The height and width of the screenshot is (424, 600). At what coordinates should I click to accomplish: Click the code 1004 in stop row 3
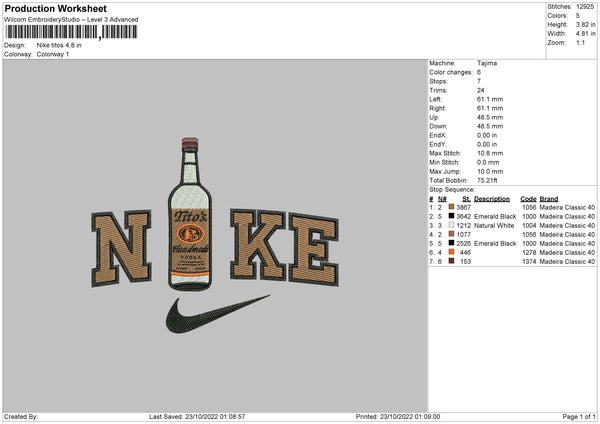point(529,226)
